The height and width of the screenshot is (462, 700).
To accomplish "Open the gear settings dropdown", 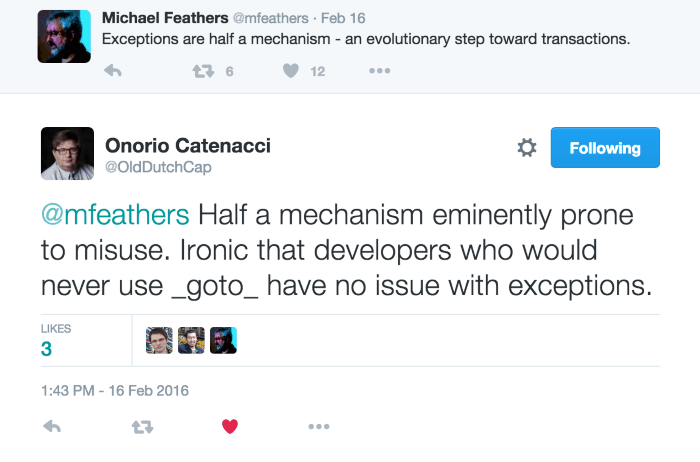I will coord(527,148).
